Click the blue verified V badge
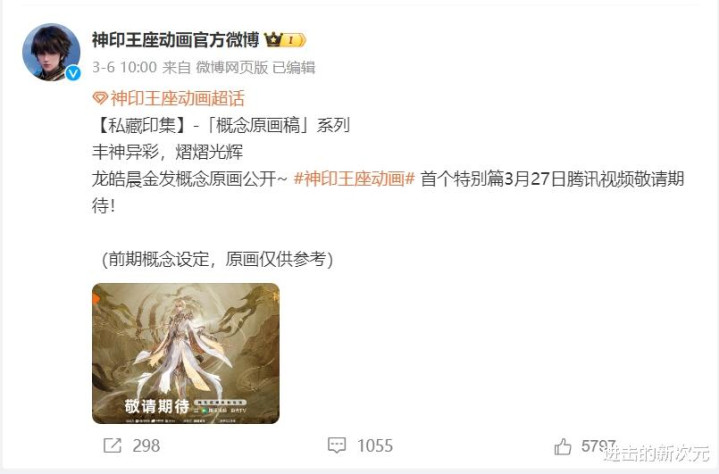Image resolution: width=719 pixels, height=474 pixels. 73,73
